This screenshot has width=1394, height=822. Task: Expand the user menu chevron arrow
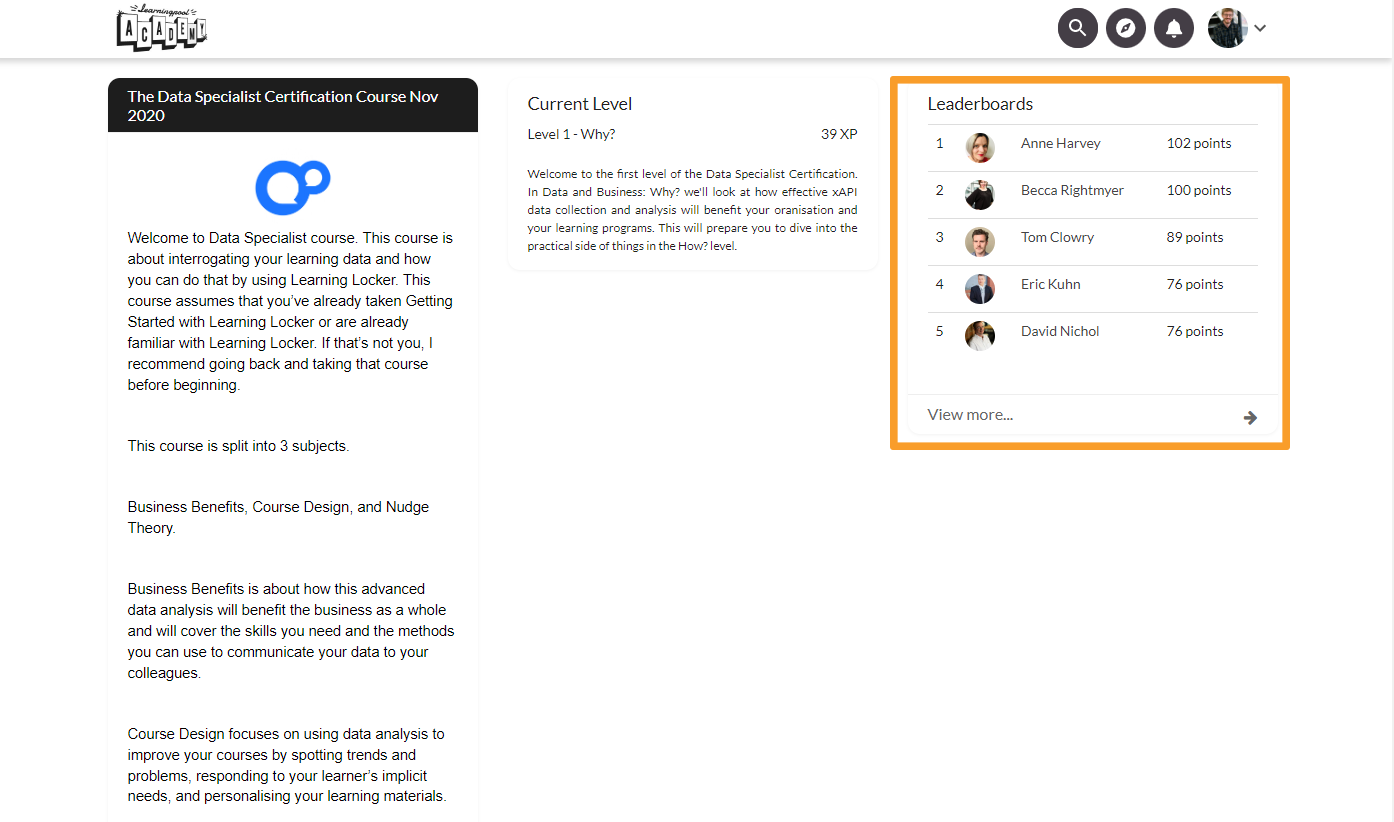point(1260,28)
